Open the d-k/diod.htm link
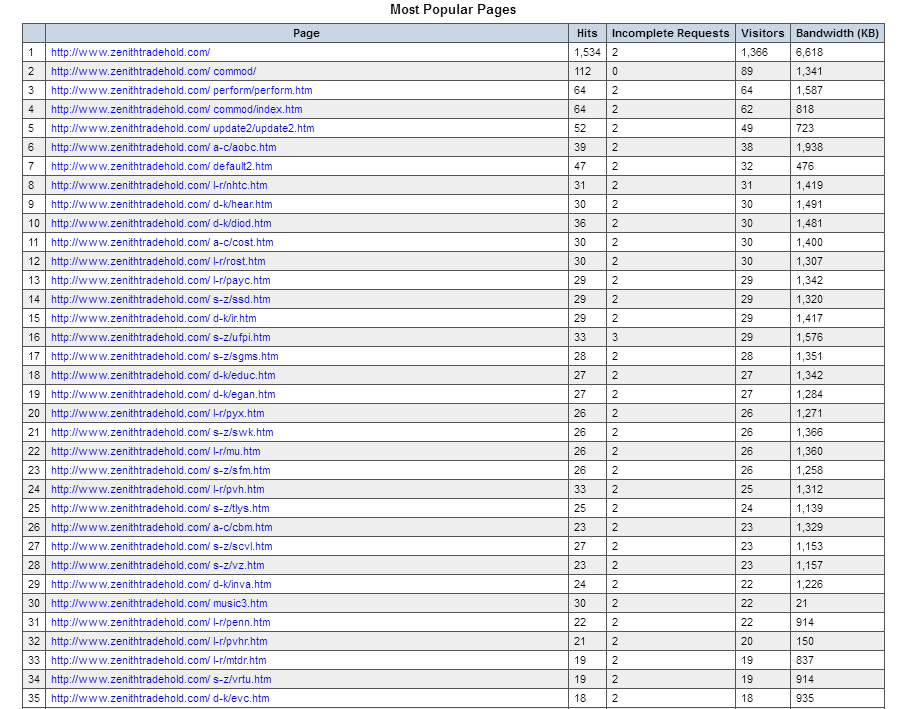This screenshot has height=709, width=899. coord(161,223)
